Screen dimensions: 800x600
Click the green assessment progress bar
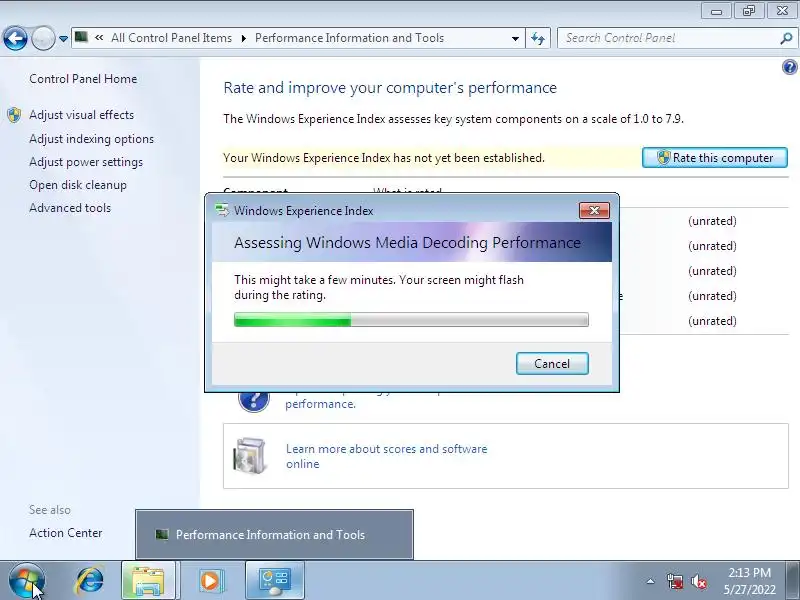tap(411, 320)
